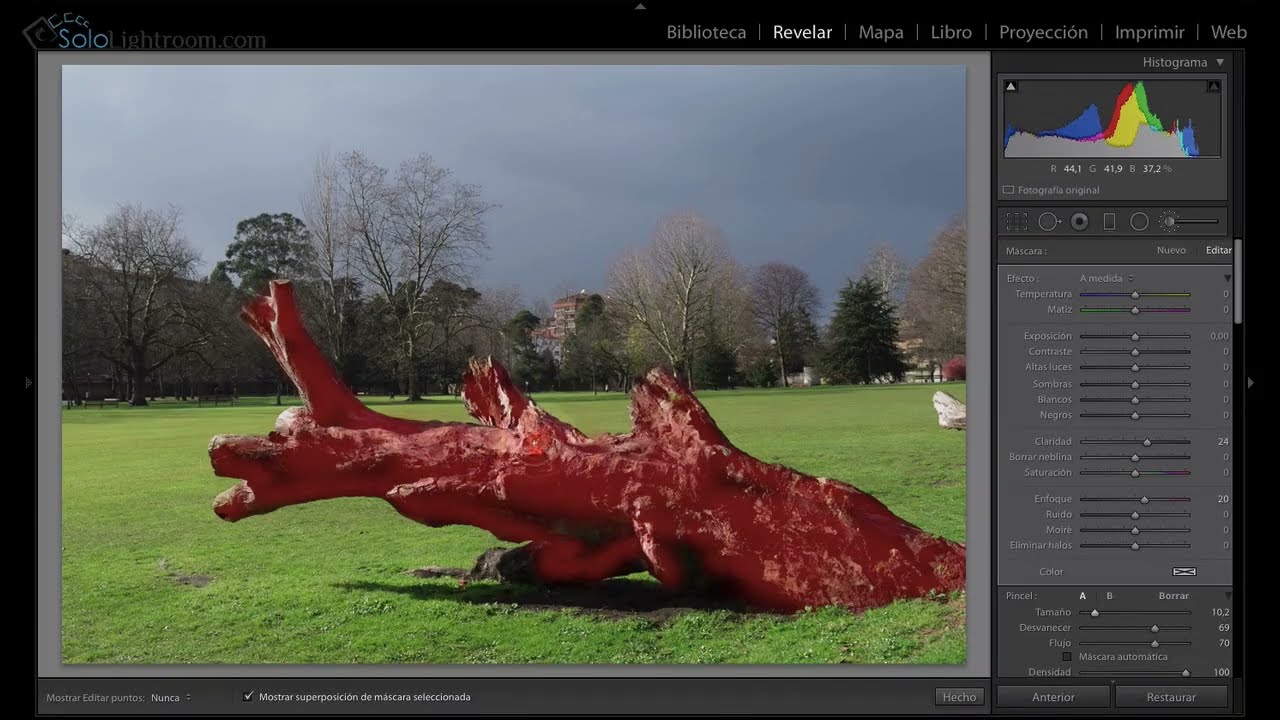Click the Claridad slider handle

(x=1147, y=442)
